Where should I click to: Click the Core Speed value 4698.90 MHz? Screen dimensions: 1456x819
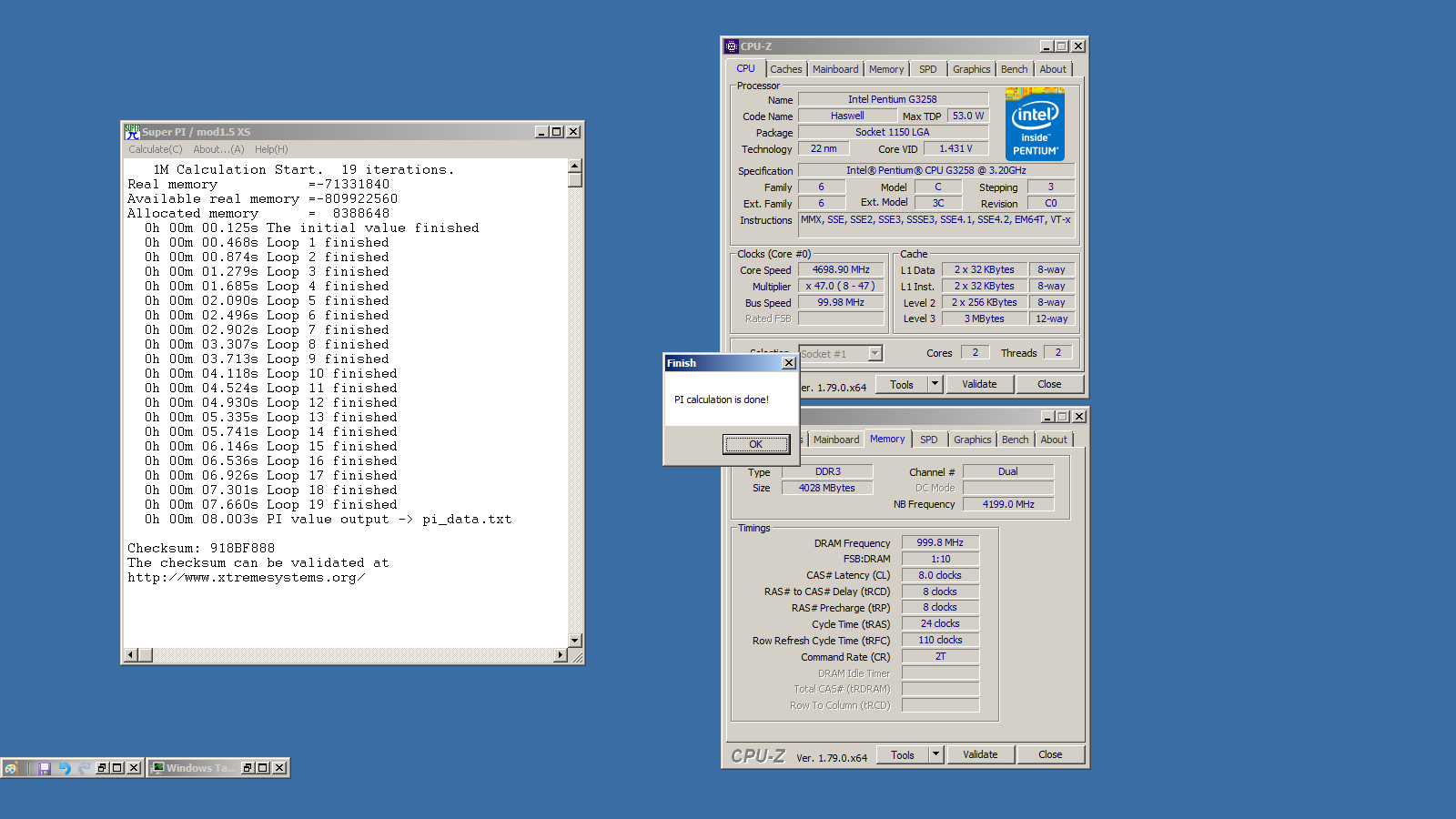coord(841,269)
